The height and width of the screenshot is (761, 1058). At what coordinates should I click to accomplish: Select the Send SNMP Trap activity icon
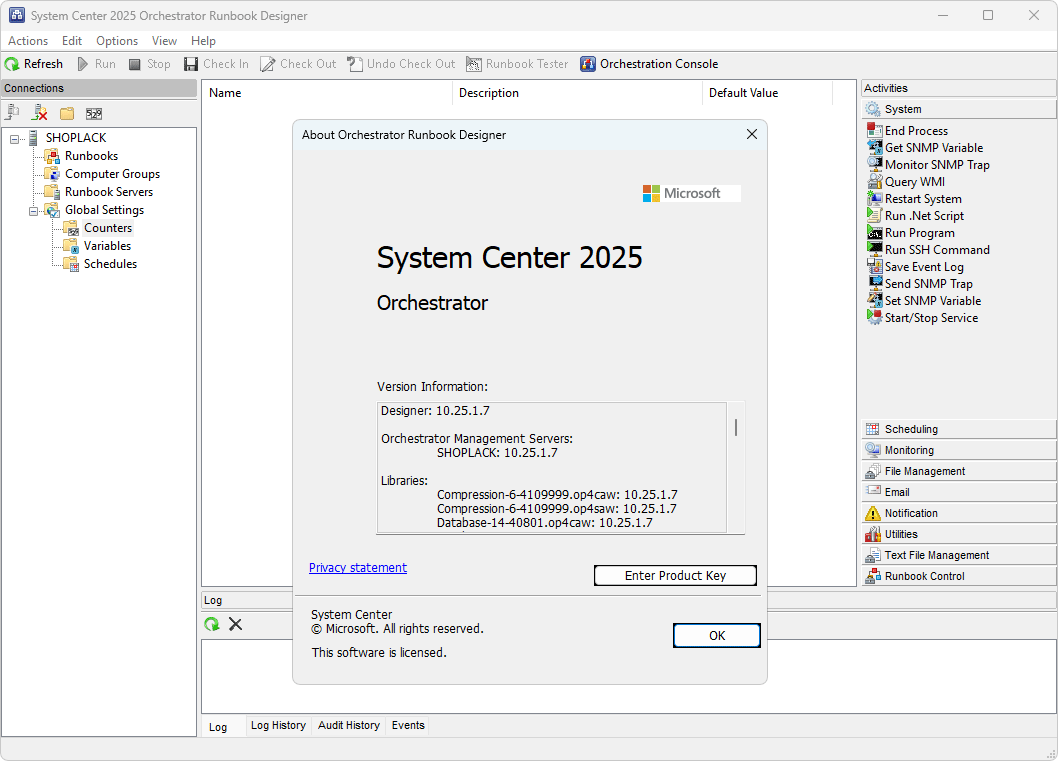[874, 283]
